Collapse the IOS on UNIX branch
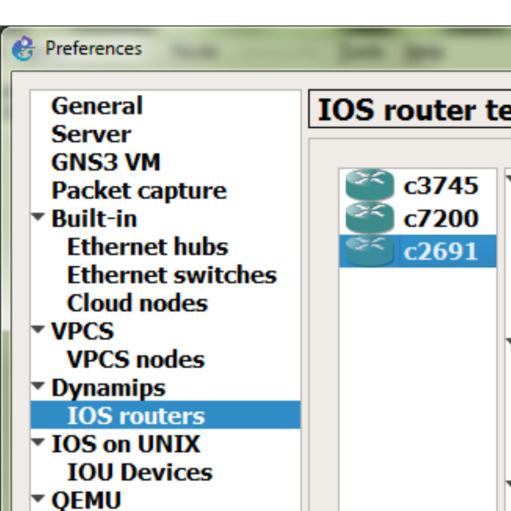The height and width of the screenshot is (511, 511). (x=38, y=442)
